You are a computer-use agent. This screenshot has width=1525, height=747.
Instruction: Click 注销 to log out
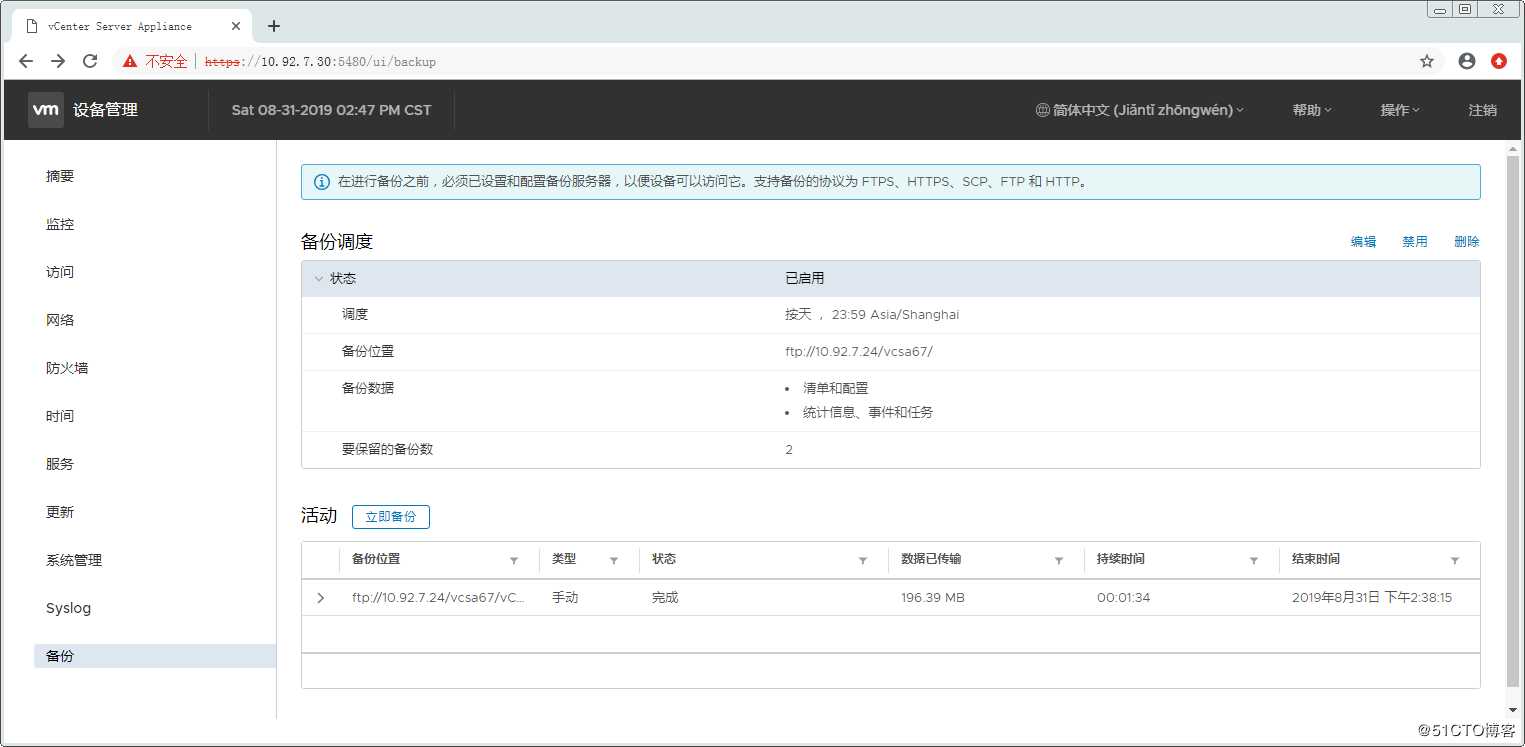[x=1483, y=110]
